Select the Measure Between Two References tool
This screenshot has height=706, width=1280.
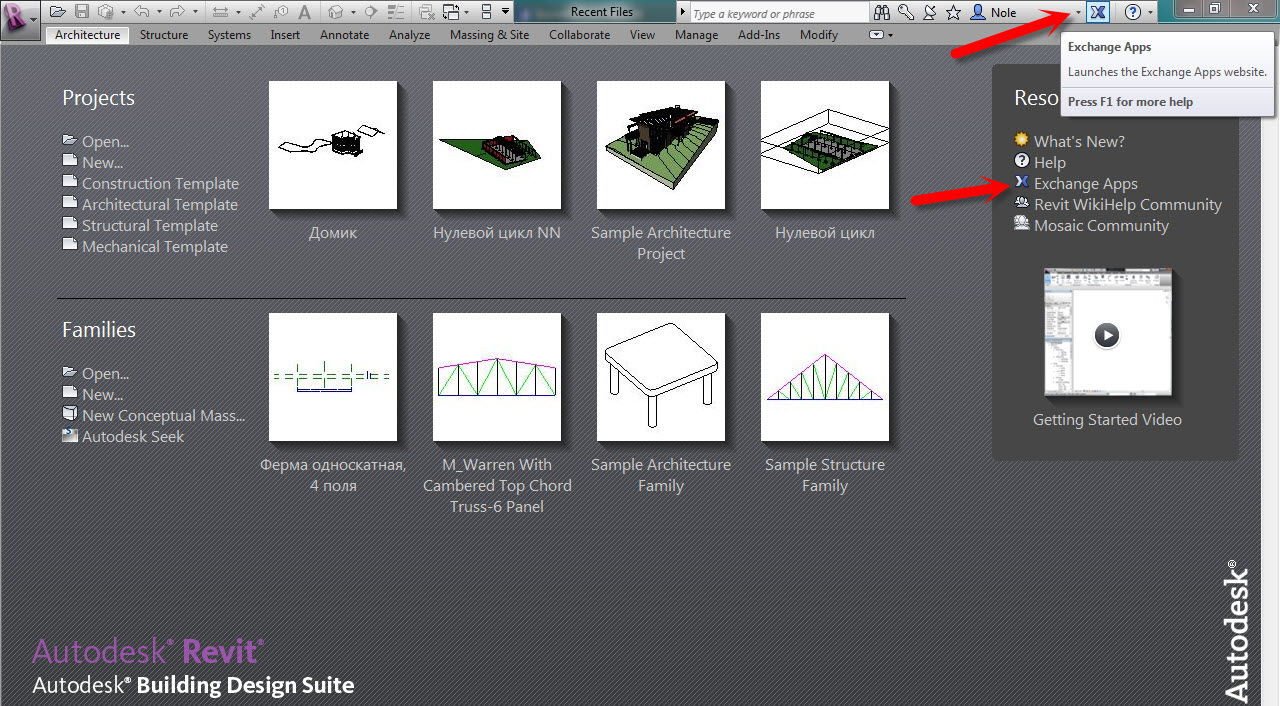point(220,12)
